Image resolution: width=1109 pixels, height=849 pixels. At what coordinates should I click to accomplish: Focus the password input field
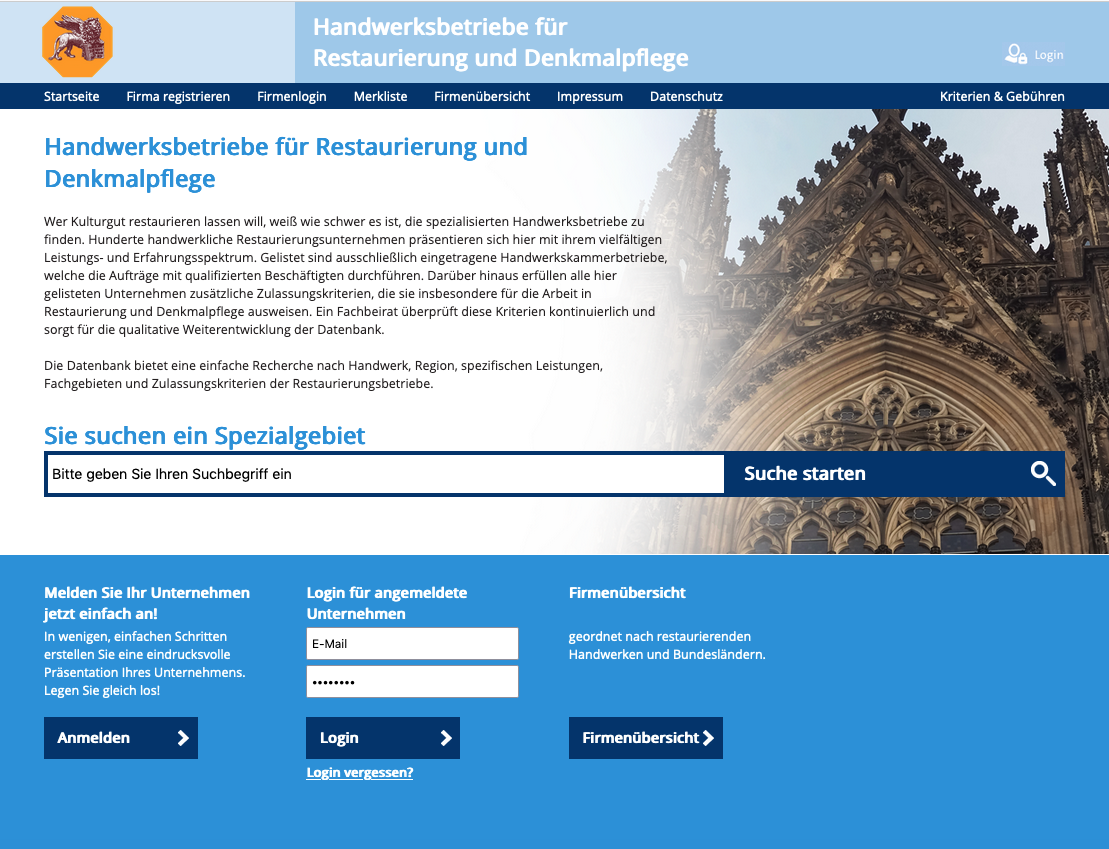click(x=412, y=681)
